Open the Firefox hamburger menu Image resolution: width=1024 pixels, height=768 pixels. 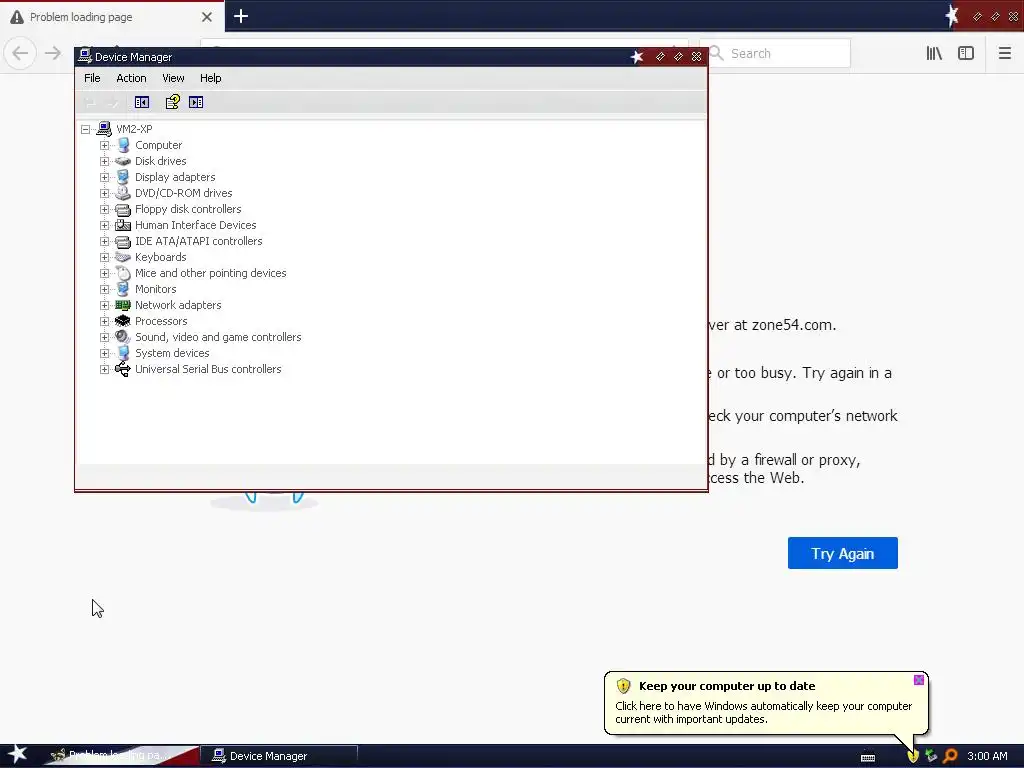click(1004, 54)
